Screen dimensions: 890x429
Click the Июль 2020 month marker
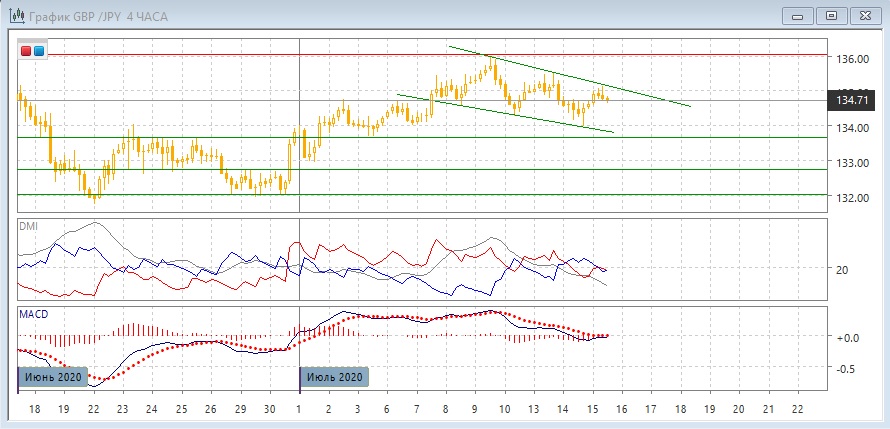click(x=335, y=377)
